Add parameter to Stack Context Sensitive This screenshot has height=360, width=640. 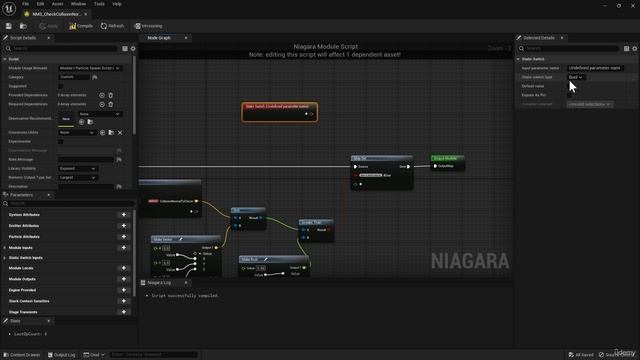coord(124,301)
